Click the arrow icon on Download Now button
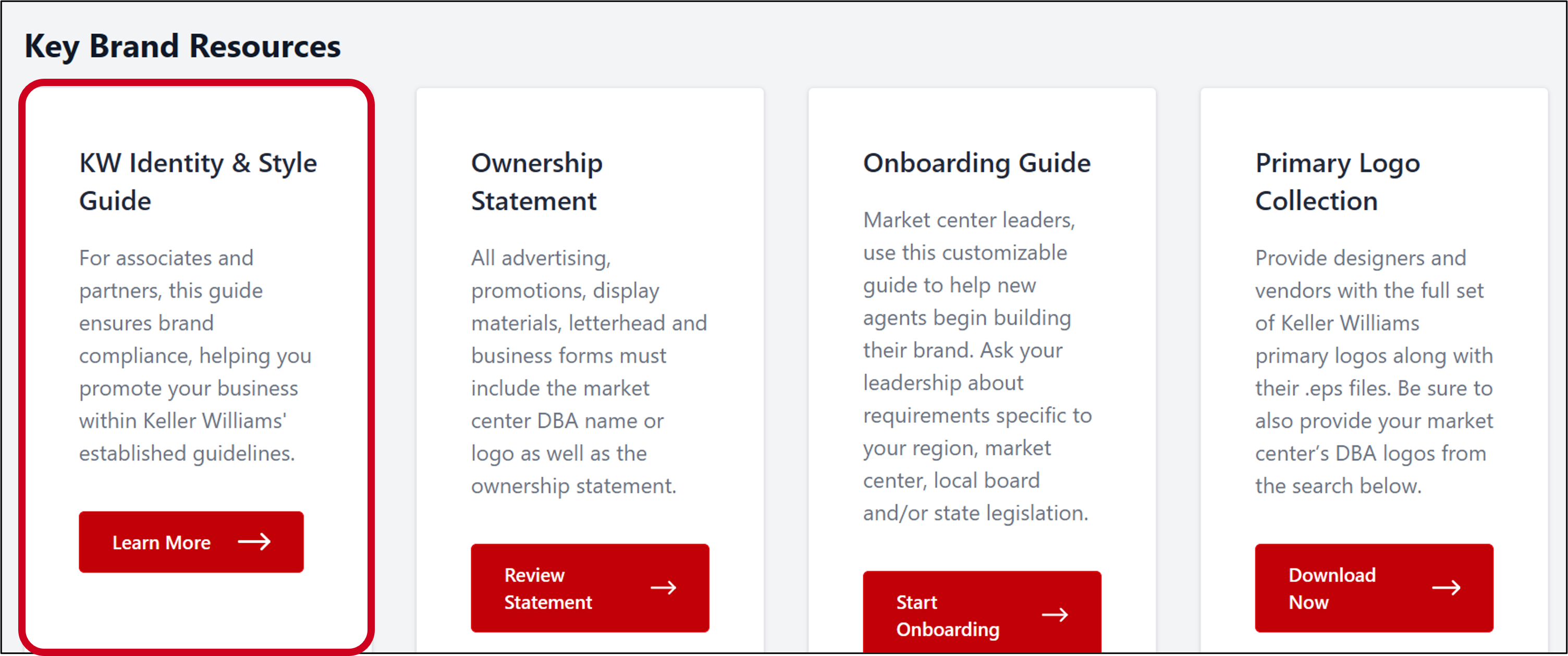 tap(1445, 588)
